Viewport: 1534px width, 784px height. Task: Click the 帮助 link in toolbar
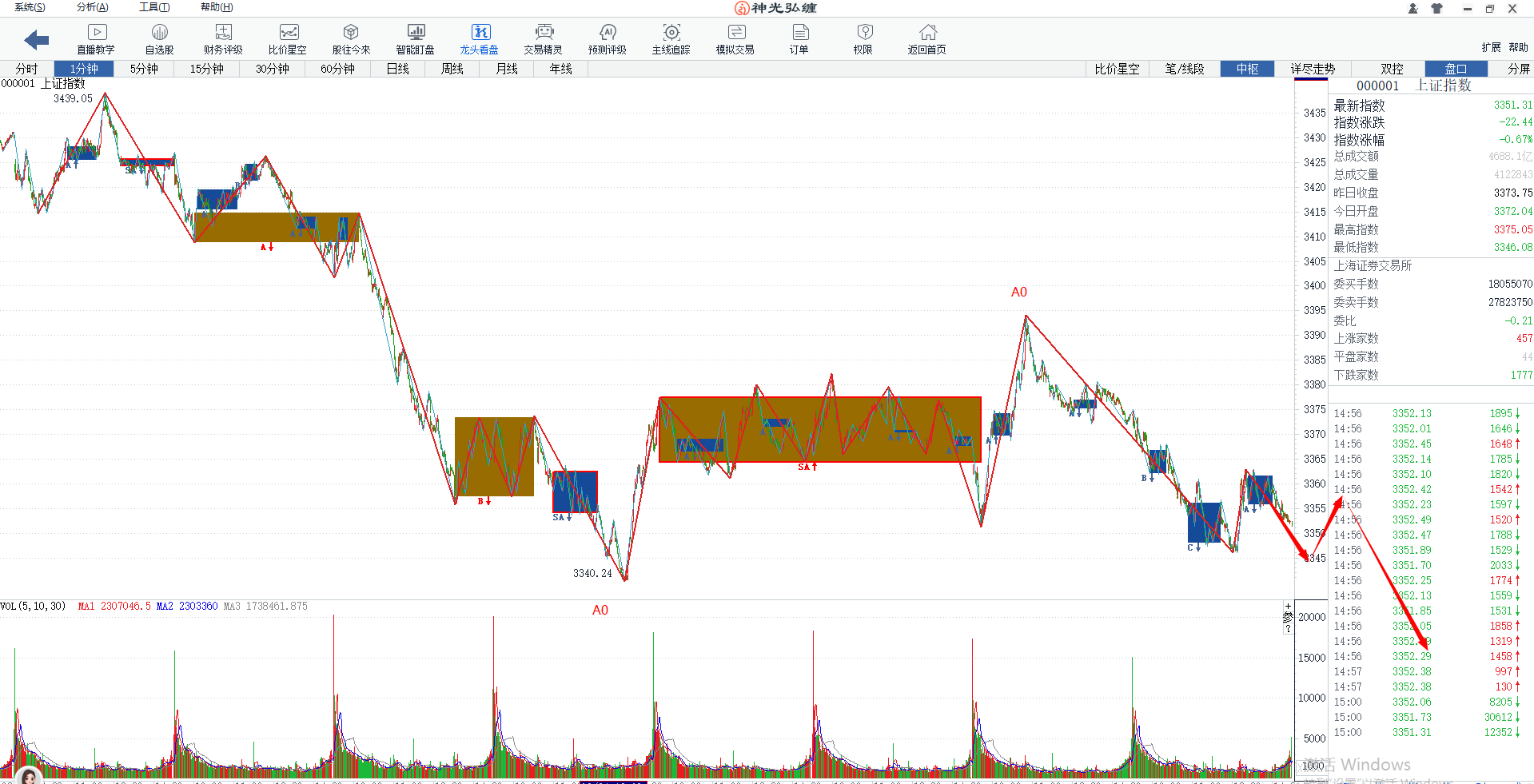1519,47
